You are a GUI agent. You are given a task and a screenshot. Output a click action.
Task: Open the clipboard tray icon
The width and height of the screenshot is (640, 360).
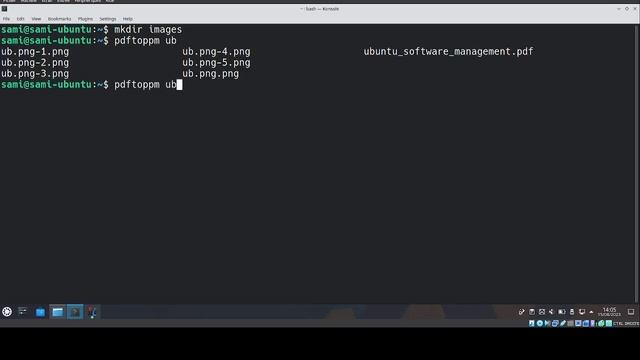(x=532, y=312)
